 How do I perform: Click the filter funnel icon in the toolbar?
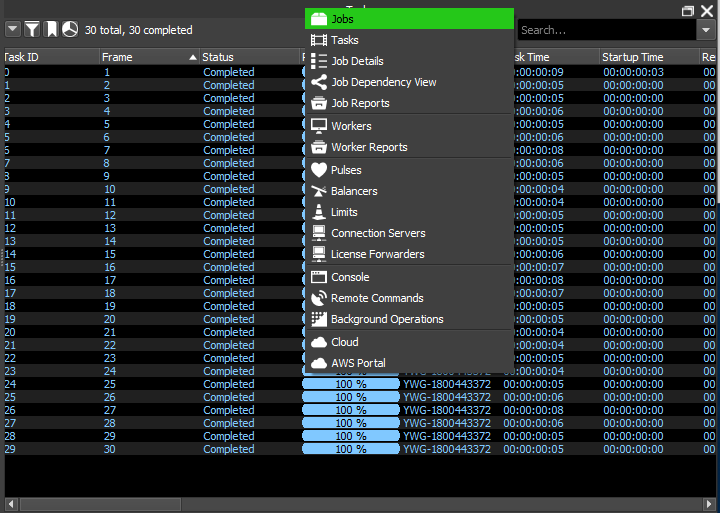click(x=32, y=30)
